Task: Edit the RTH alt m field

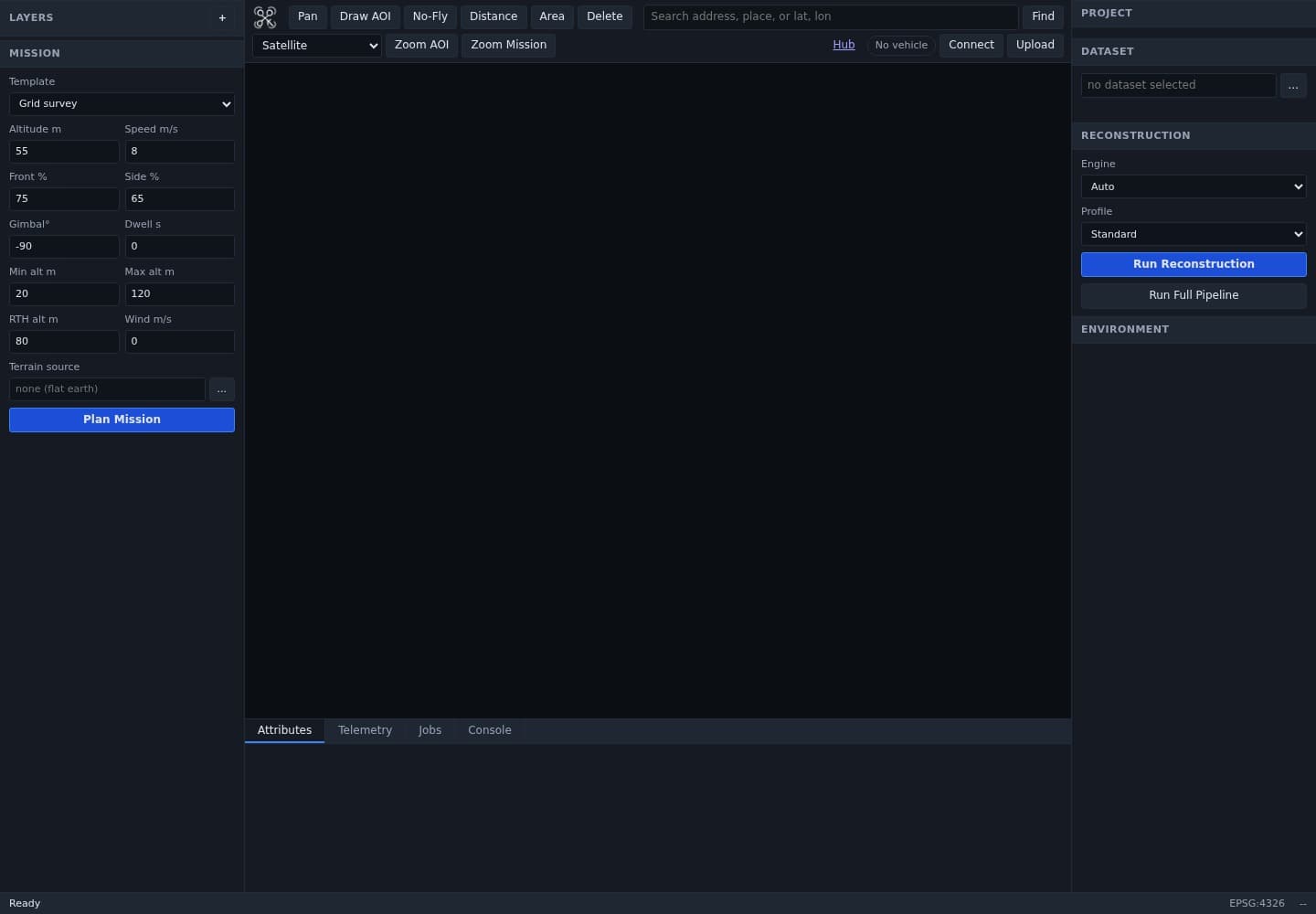Action: pos(64,342)
